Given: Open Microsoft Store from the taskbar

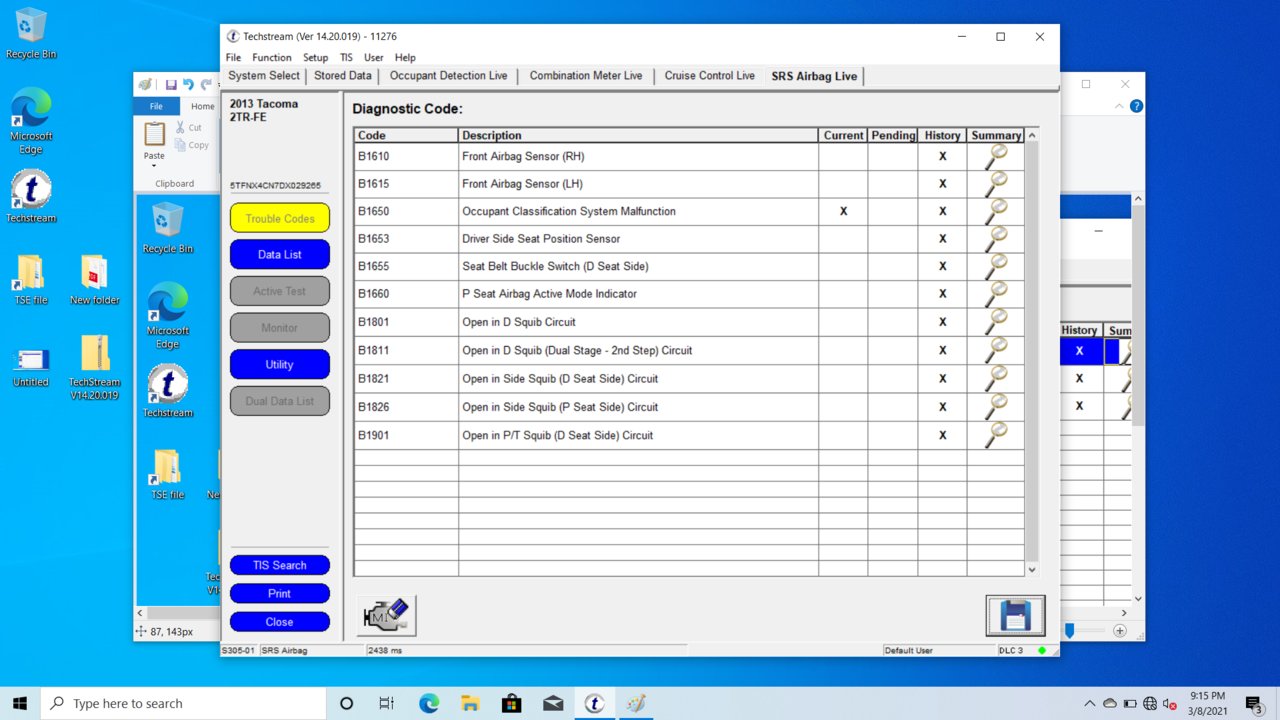Looking at the screenshot, I should tap(511, 703).
